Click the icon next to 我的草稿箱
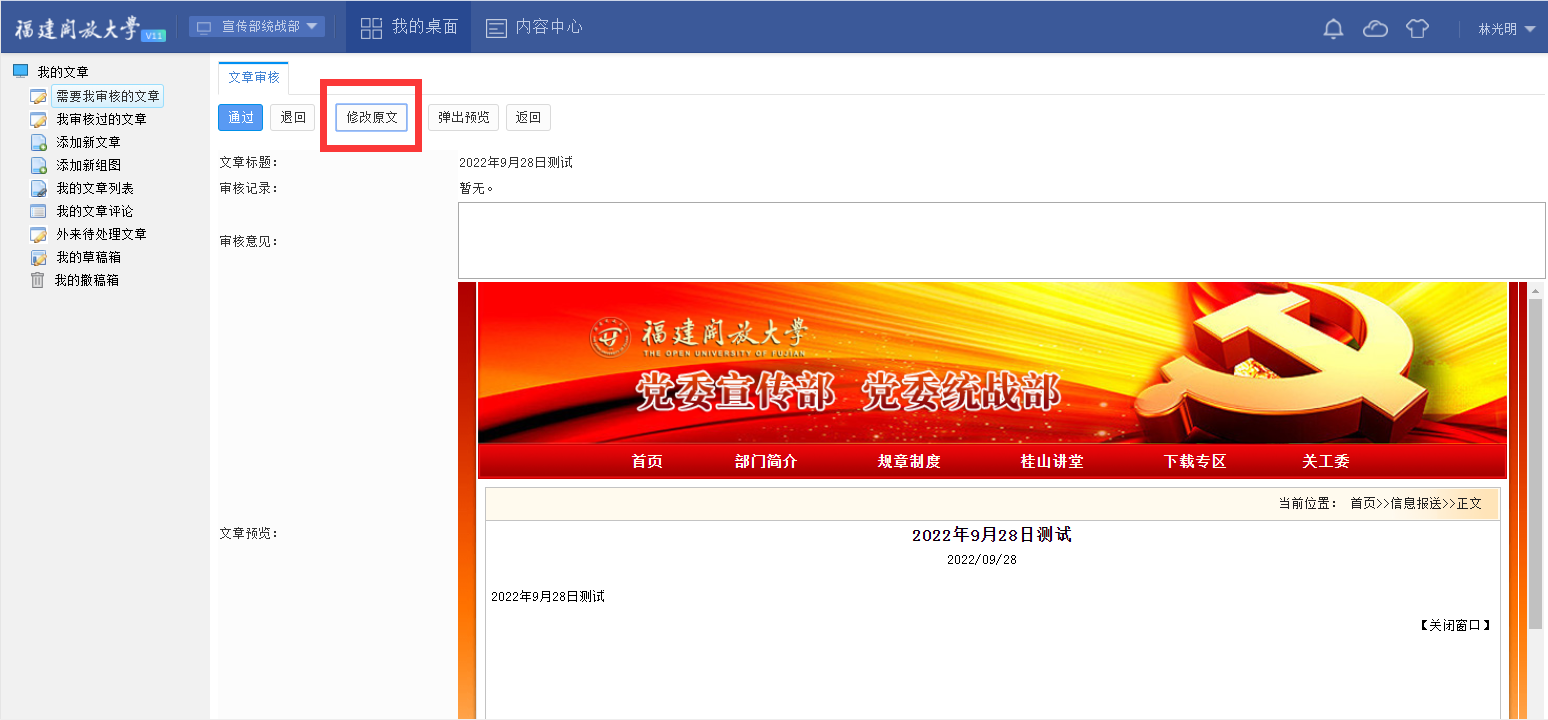1548x720 pixels. click(39, 257)
